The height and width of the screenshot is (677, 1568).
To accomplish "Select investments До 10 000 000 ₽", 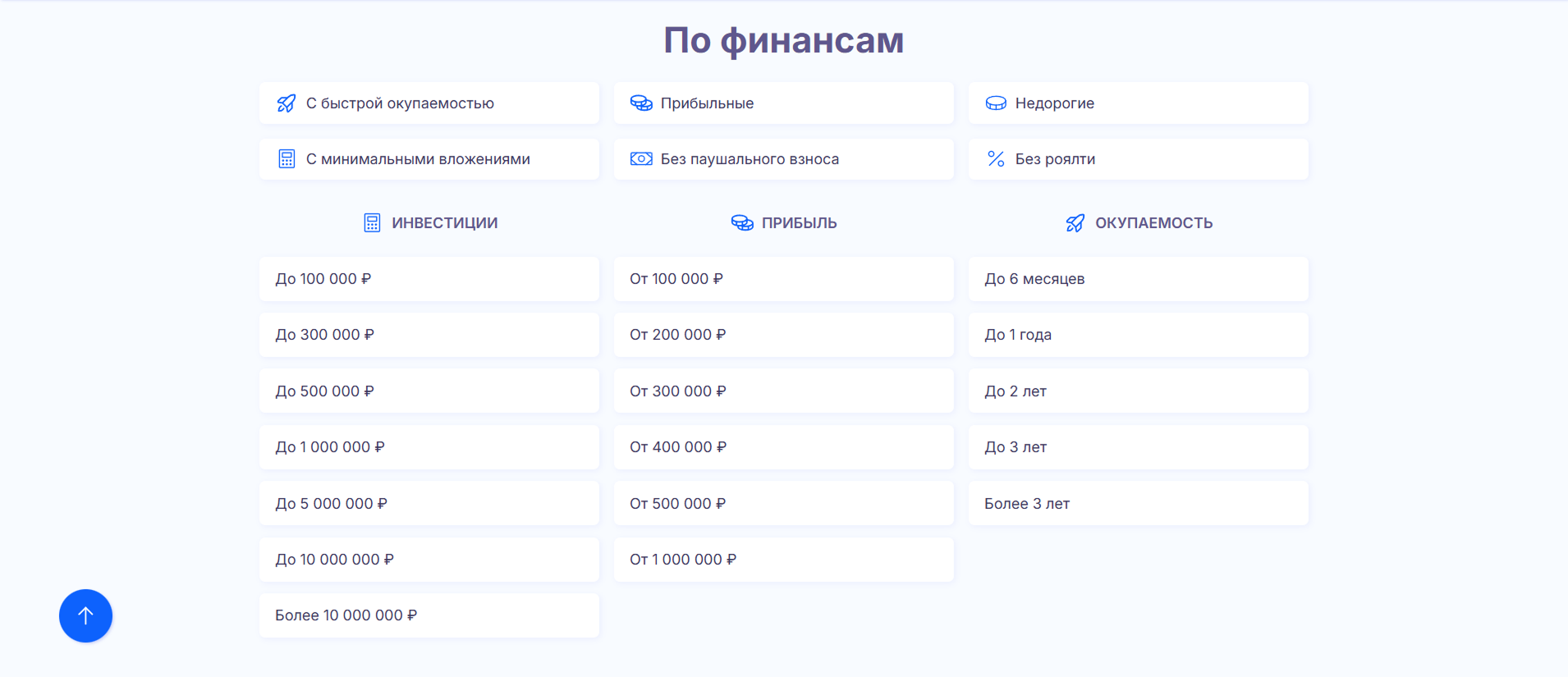I will 429,560.
